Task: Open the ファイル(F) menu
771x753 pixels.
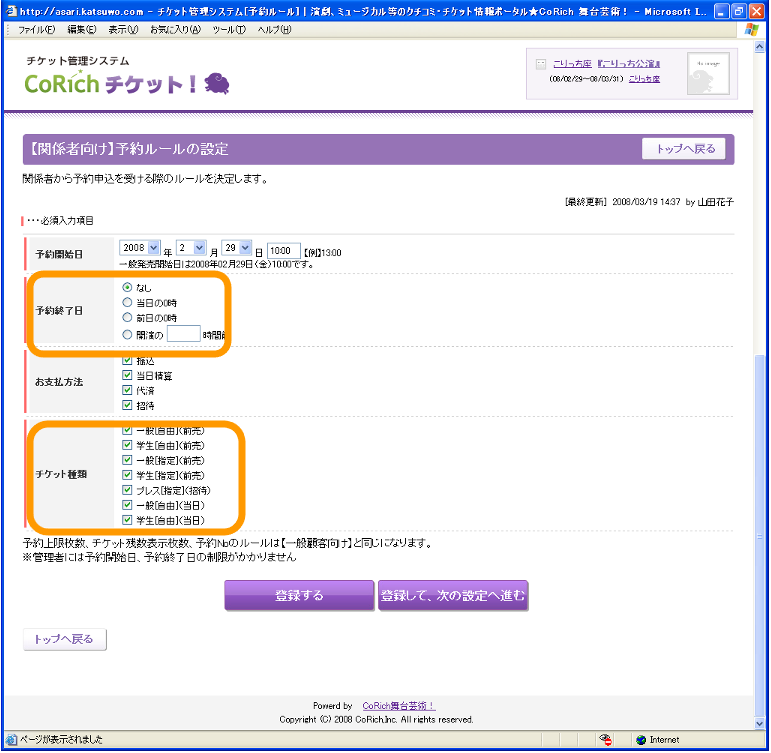Action: pos(36,30)
